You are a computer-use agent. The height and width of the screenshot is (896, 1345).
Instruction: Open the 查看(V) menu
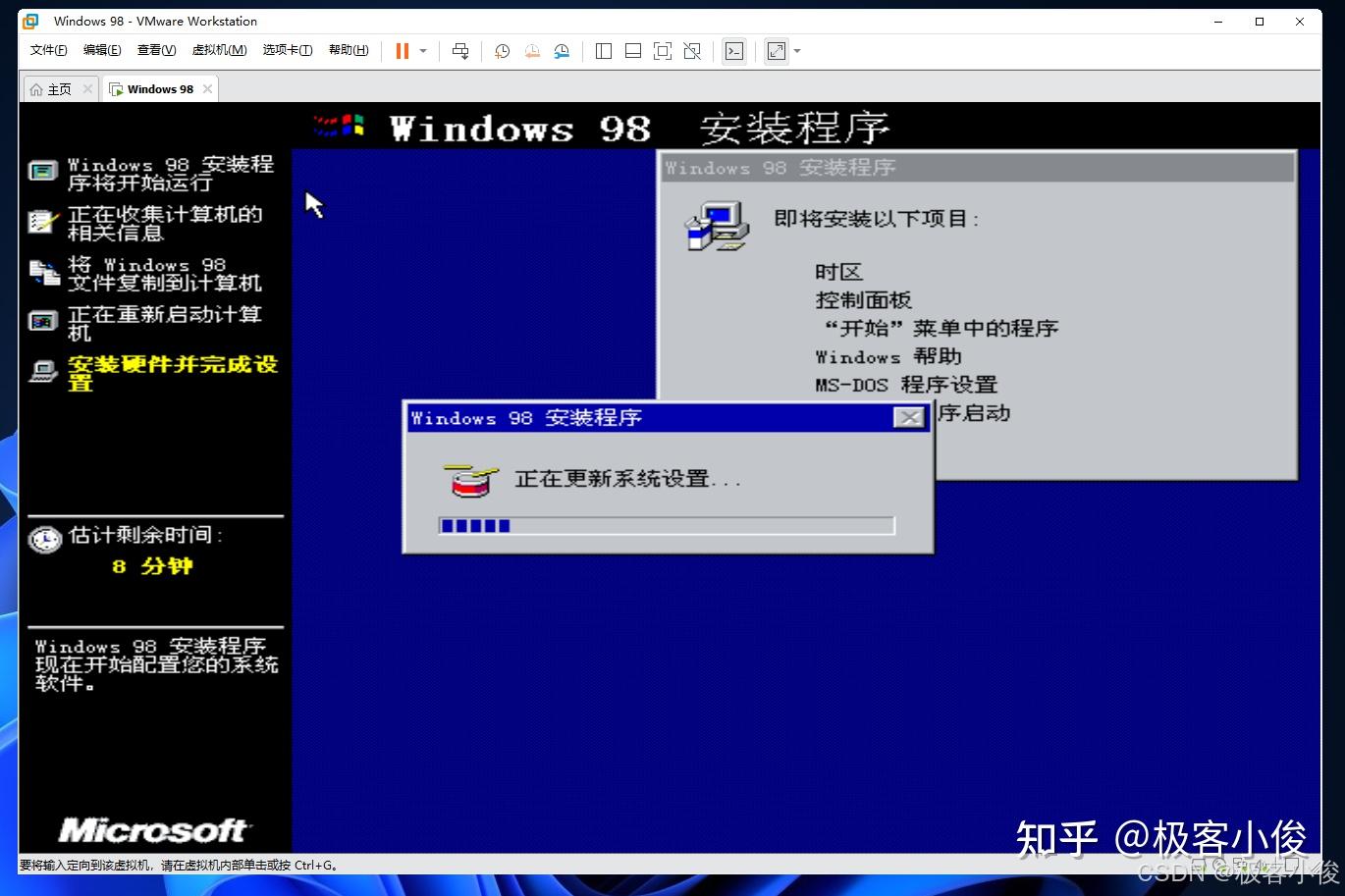click(x=156, y=50)
